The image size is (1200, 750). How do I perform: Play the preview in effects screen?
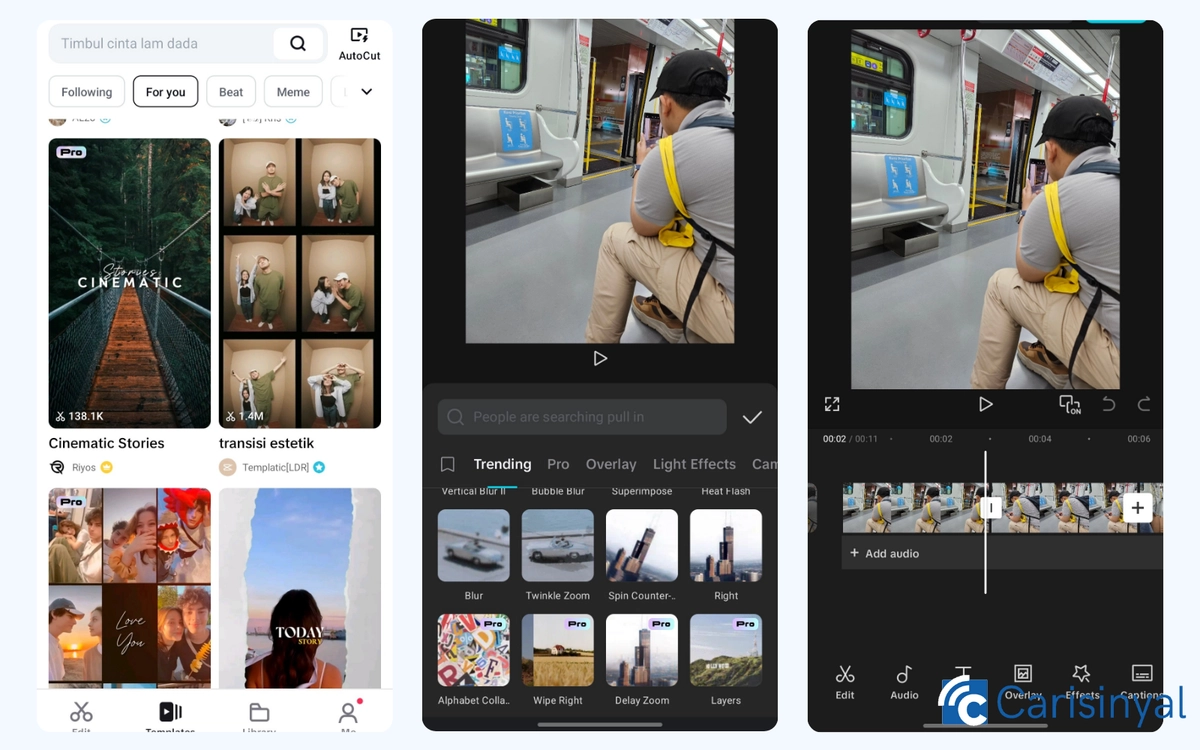[x=600, y=358]
